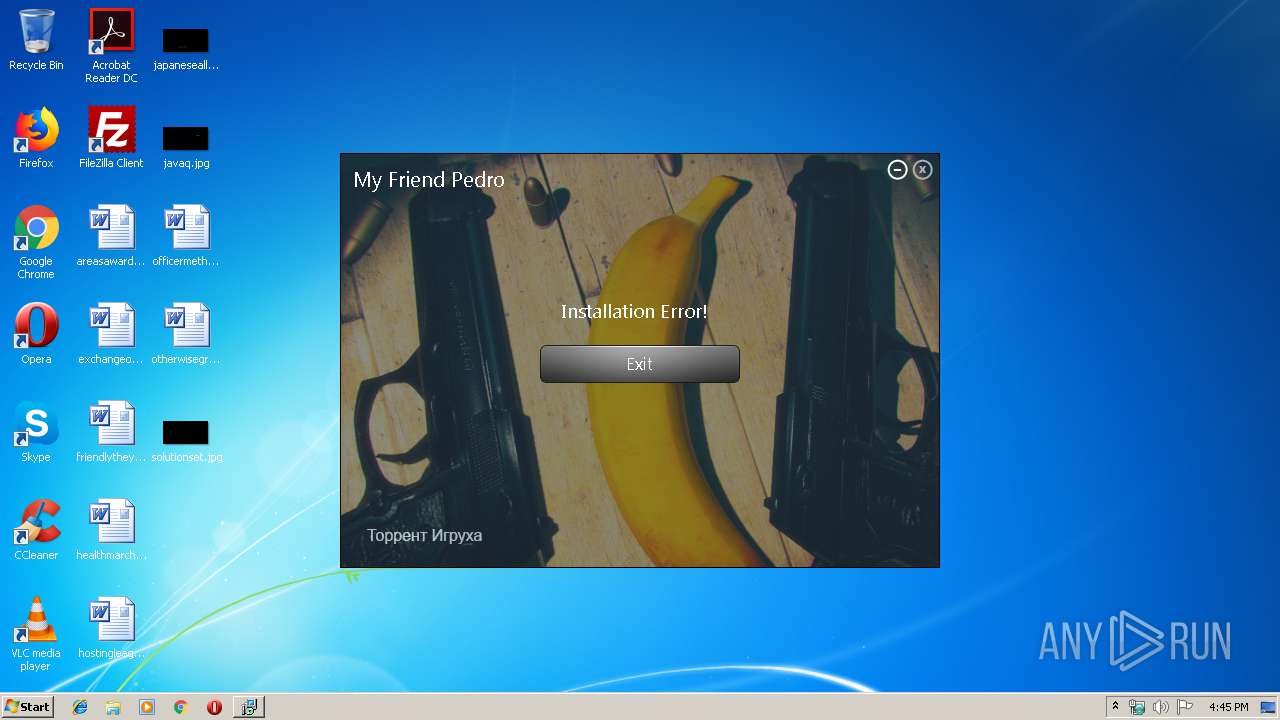Select the otherwisegr Word document
The height and width of the screenshot is (720, 1280).
[x=186, y=334]
